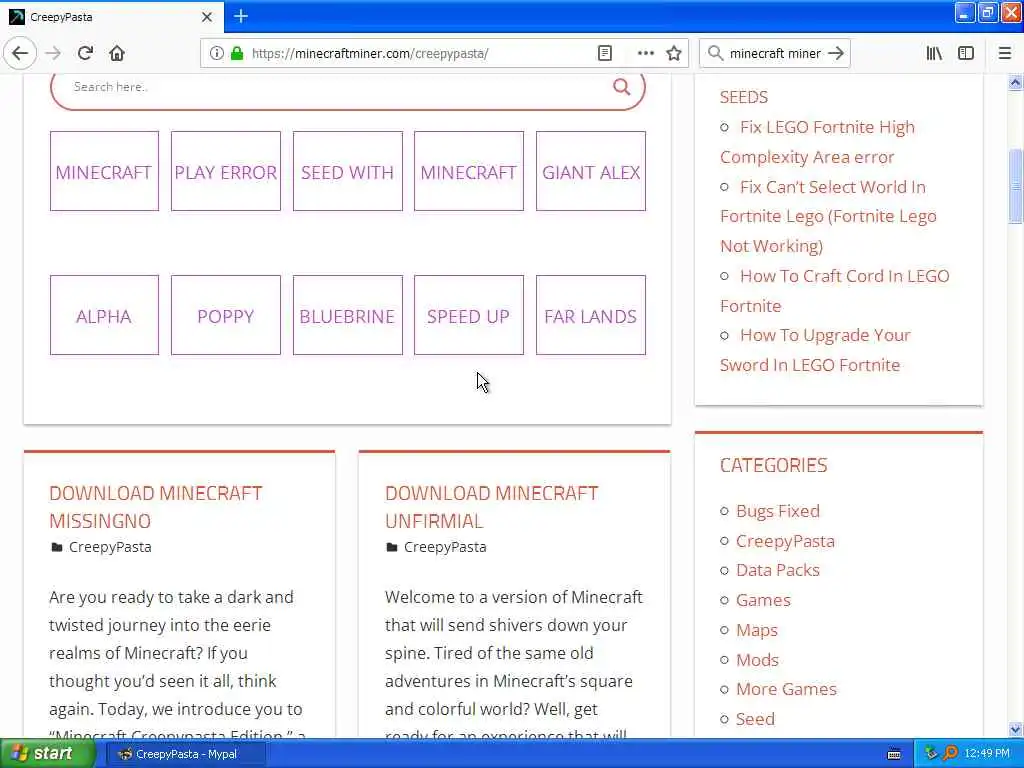Click the system tray magnifier icon
This screenshot has height=768, width=1024.
click(950, 753)
